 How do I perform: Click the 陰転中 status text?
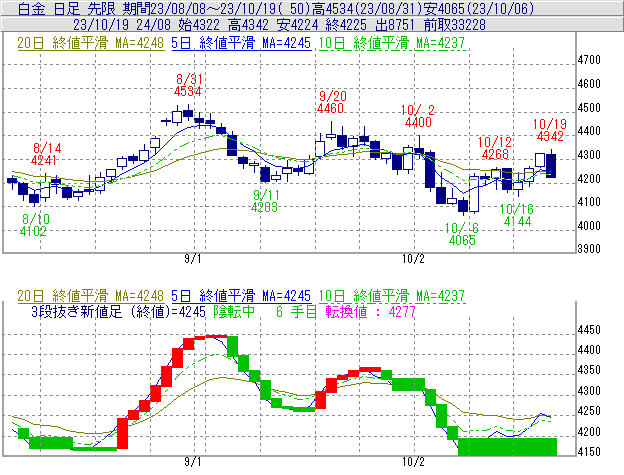234,311
